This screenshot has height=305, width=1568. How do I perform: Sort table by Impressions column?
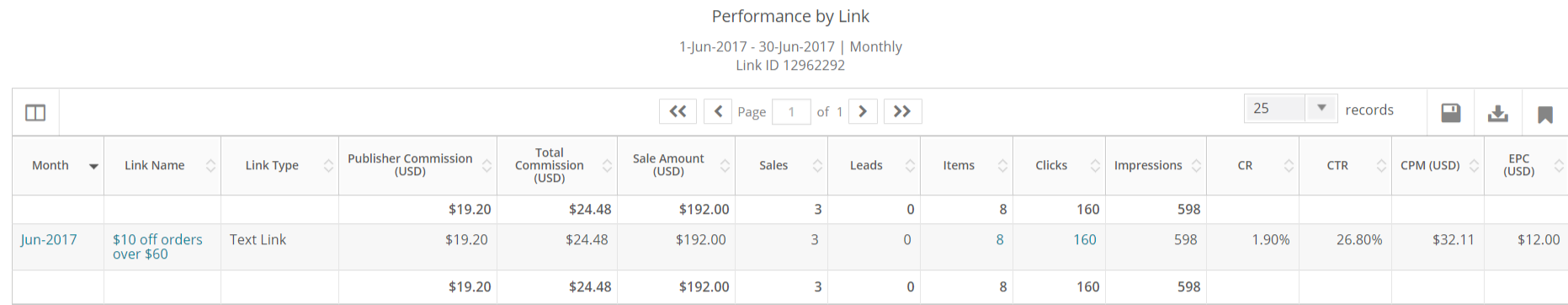pyautogui.click(x=1196, y=166)
